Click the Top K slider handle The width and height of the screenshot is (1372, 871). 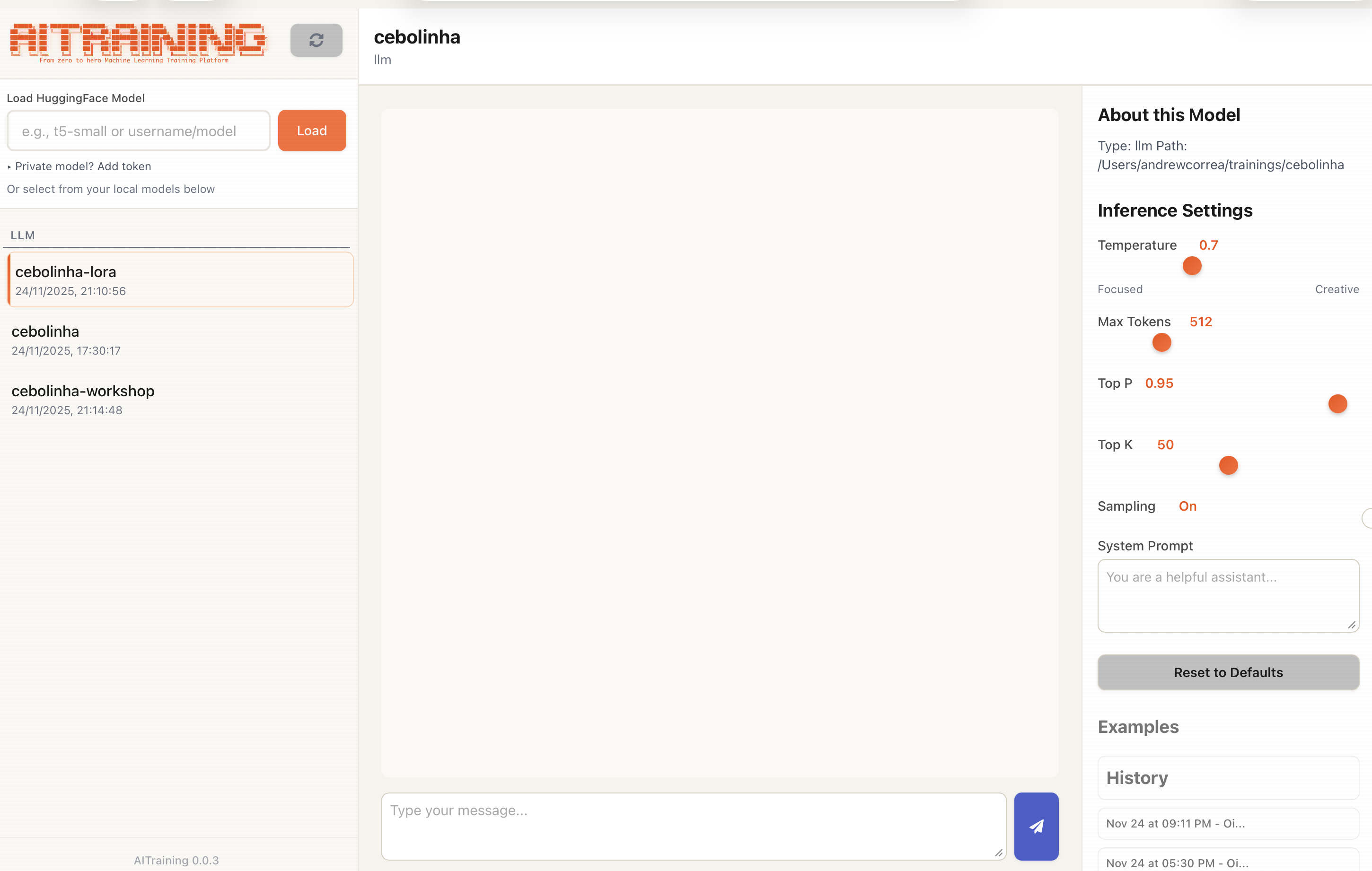(1229, 465)
